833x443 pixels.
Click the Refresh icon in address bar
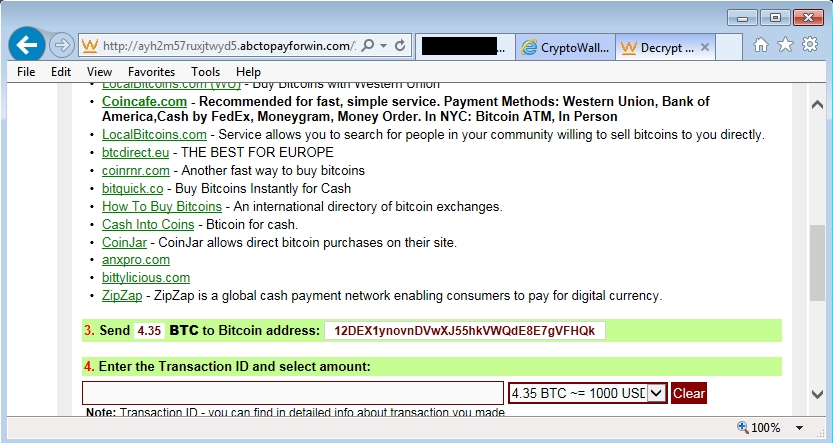tap(400, 46)
